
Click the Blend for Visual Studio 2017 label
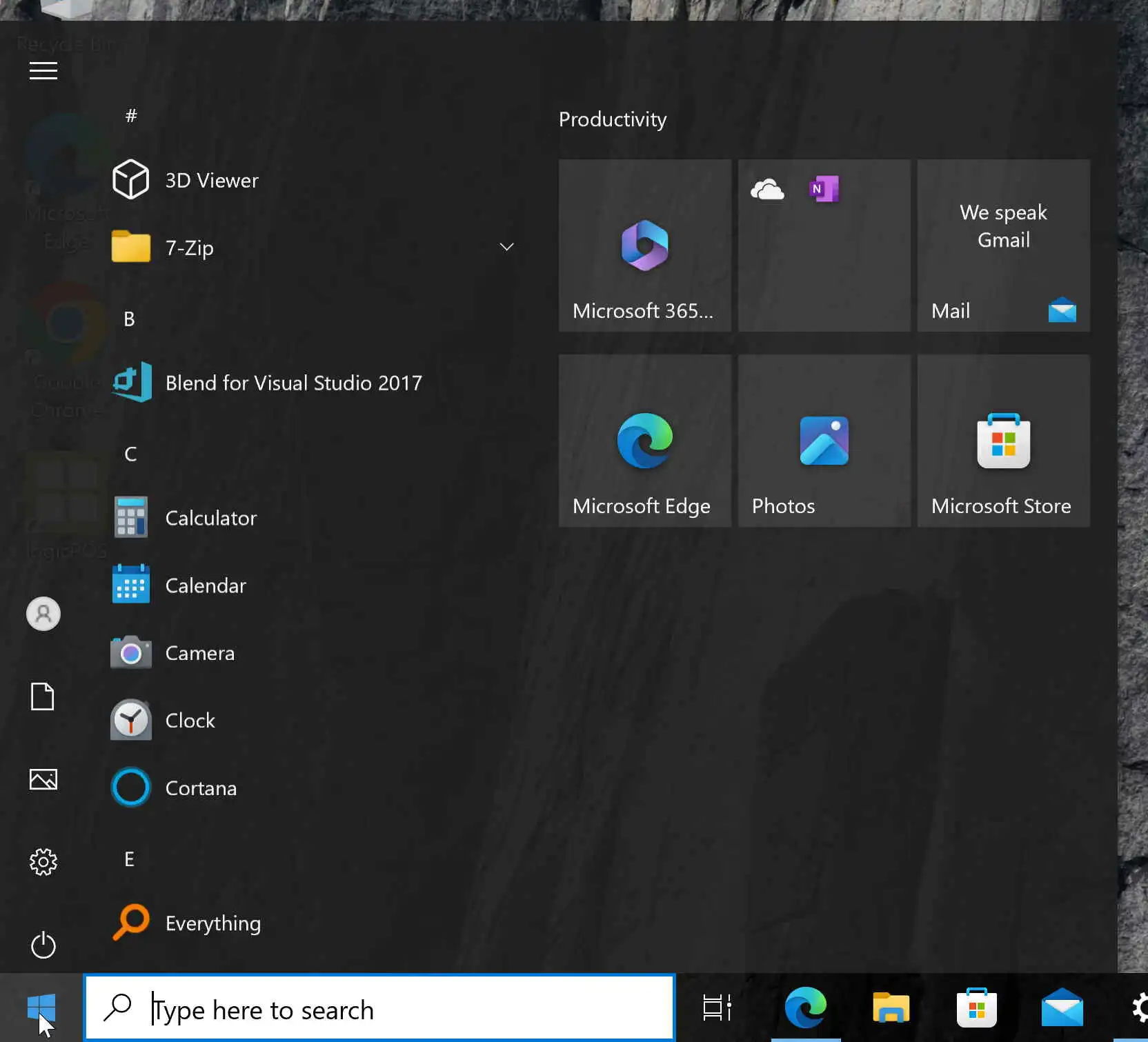[x=294, y=383]
